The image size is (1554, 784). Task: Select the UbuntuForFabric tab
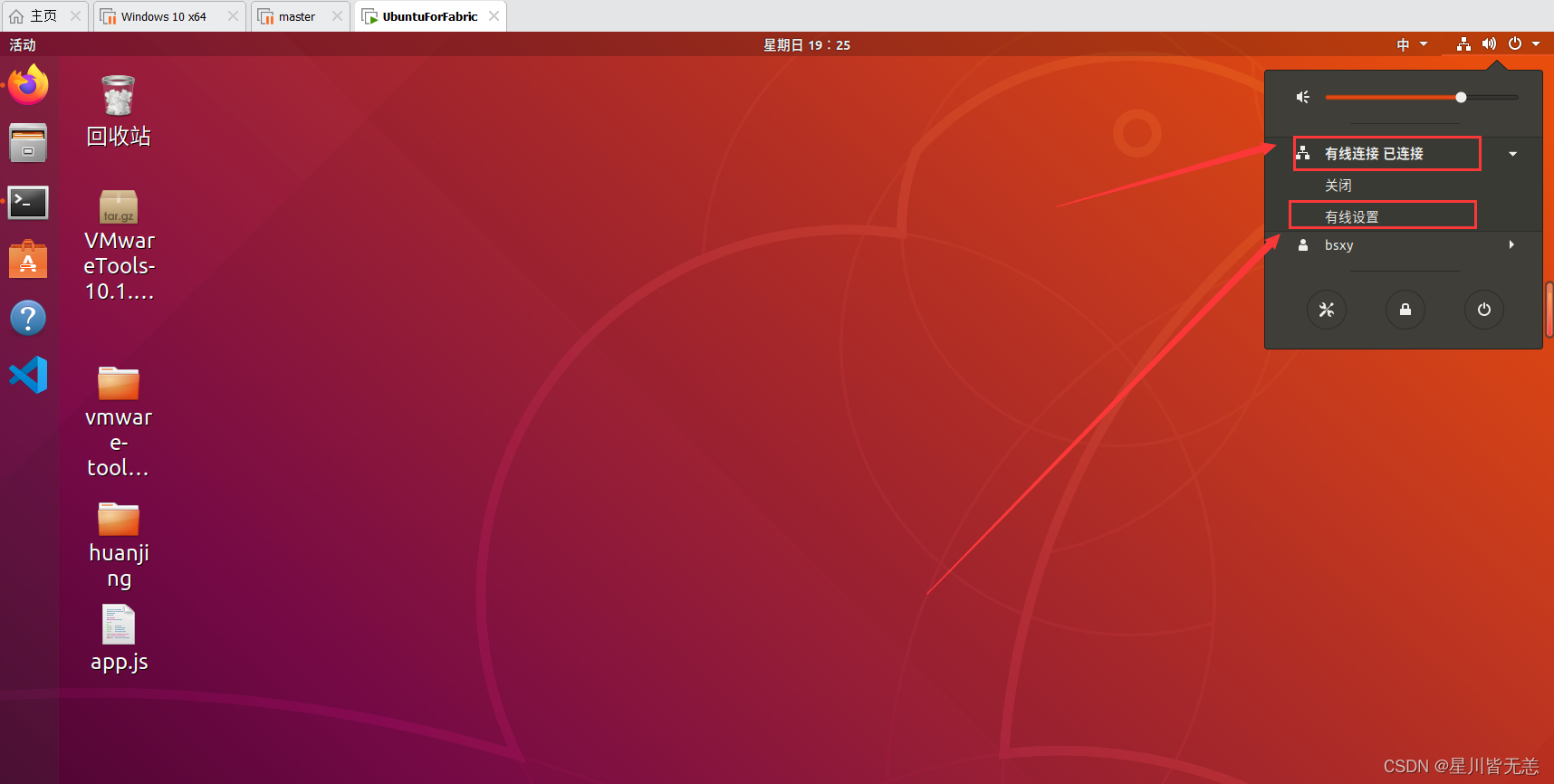(x=430, y=16)
